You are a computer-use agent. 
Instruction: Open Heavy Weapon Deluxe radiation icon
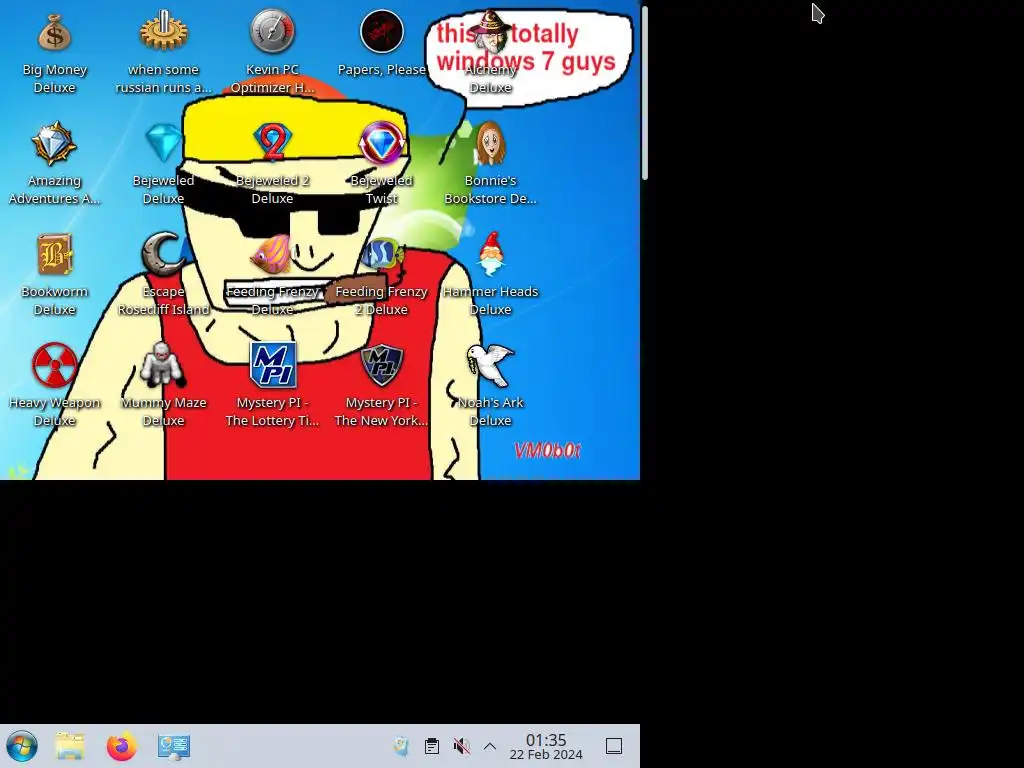tap(54, 365)
